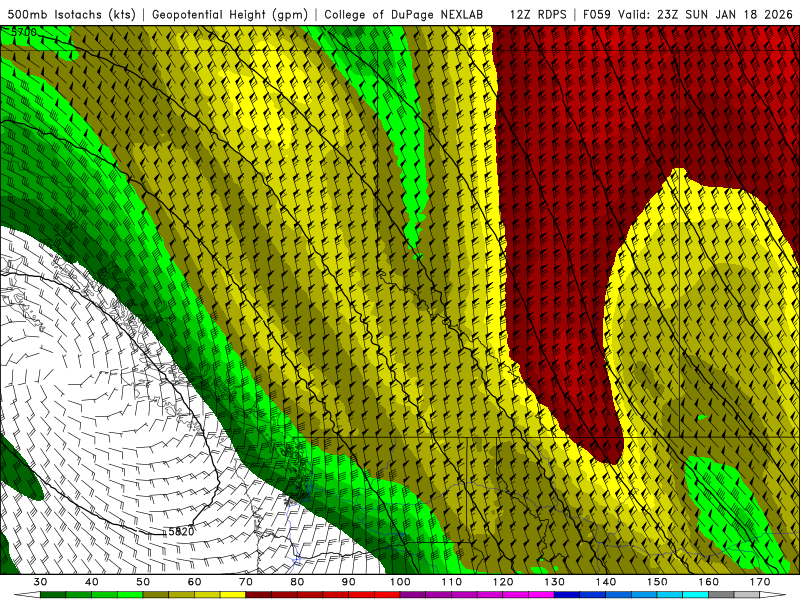Select the bright magenta colorbar segment ending at 130
The height and width of the screenshot is (600, 800).
click(x=542, y=595)
